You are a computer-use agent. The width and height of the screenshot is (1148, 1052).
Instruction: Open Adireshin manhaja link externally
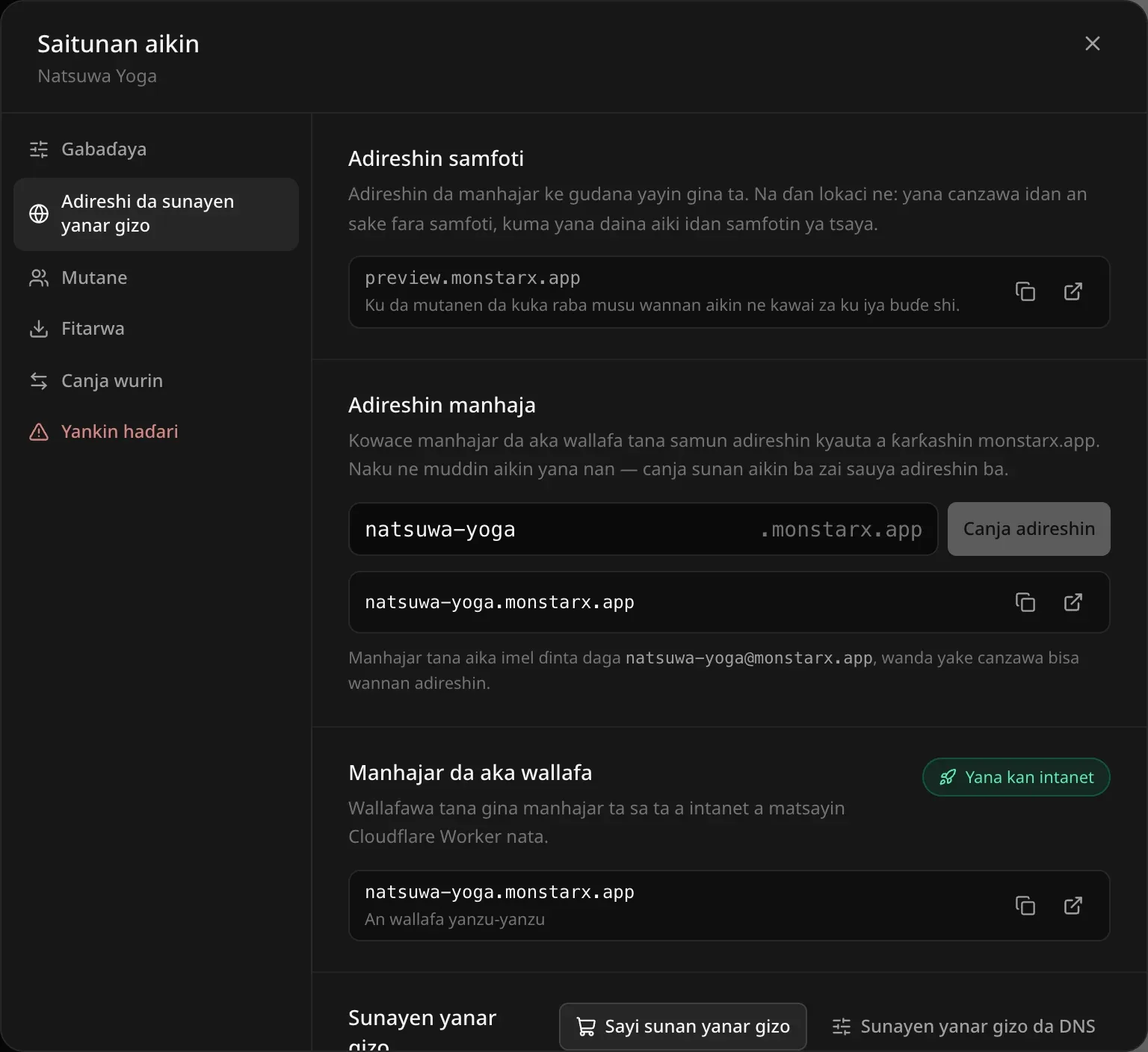click(x=1073, y=602)
